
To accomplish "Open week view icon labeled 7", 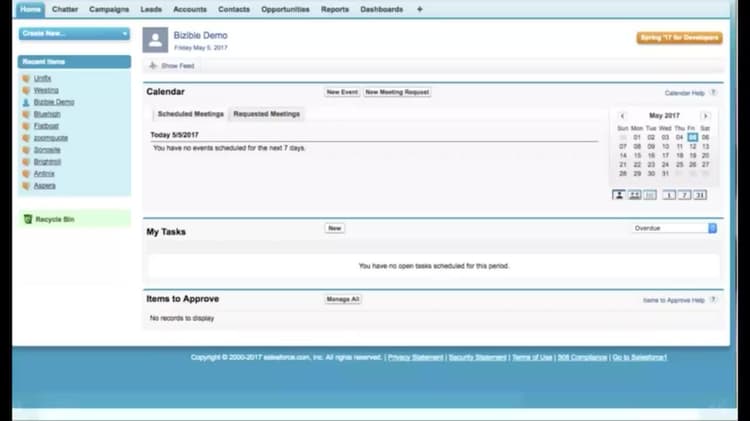I will [684, 195].
